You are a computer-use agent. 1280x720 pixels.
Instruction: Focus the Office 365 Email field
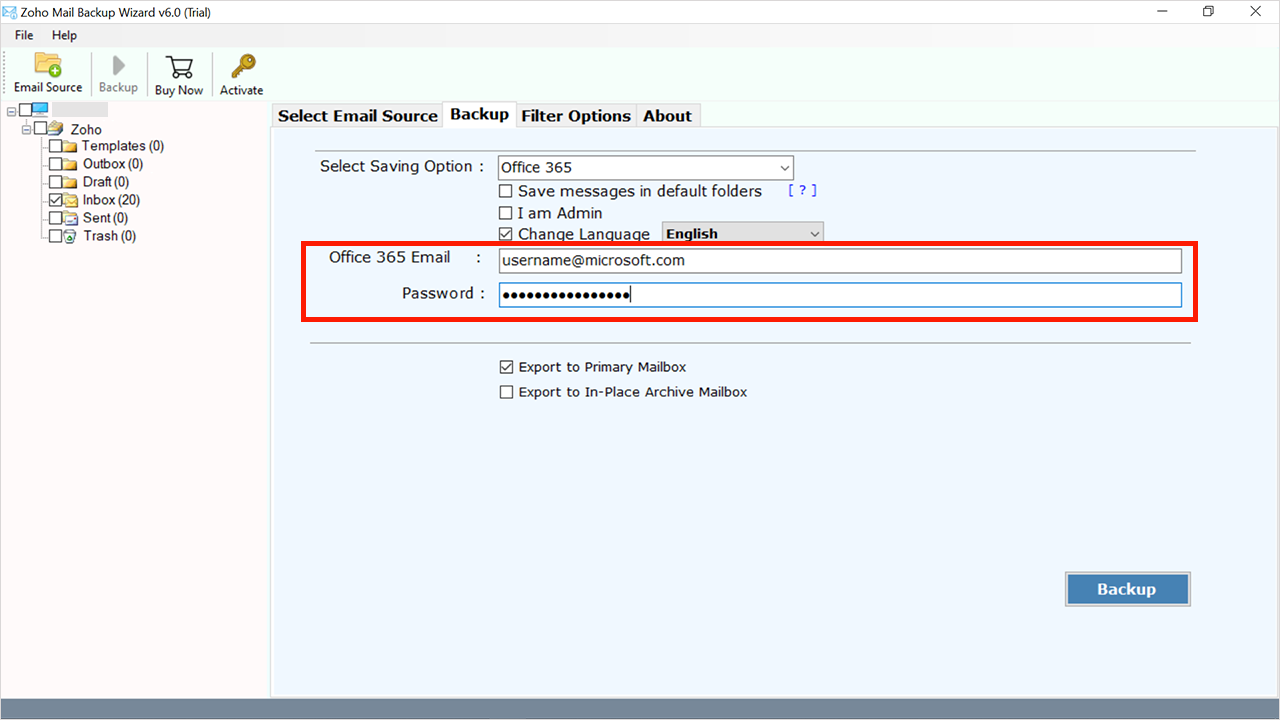(x=840, y=260)
